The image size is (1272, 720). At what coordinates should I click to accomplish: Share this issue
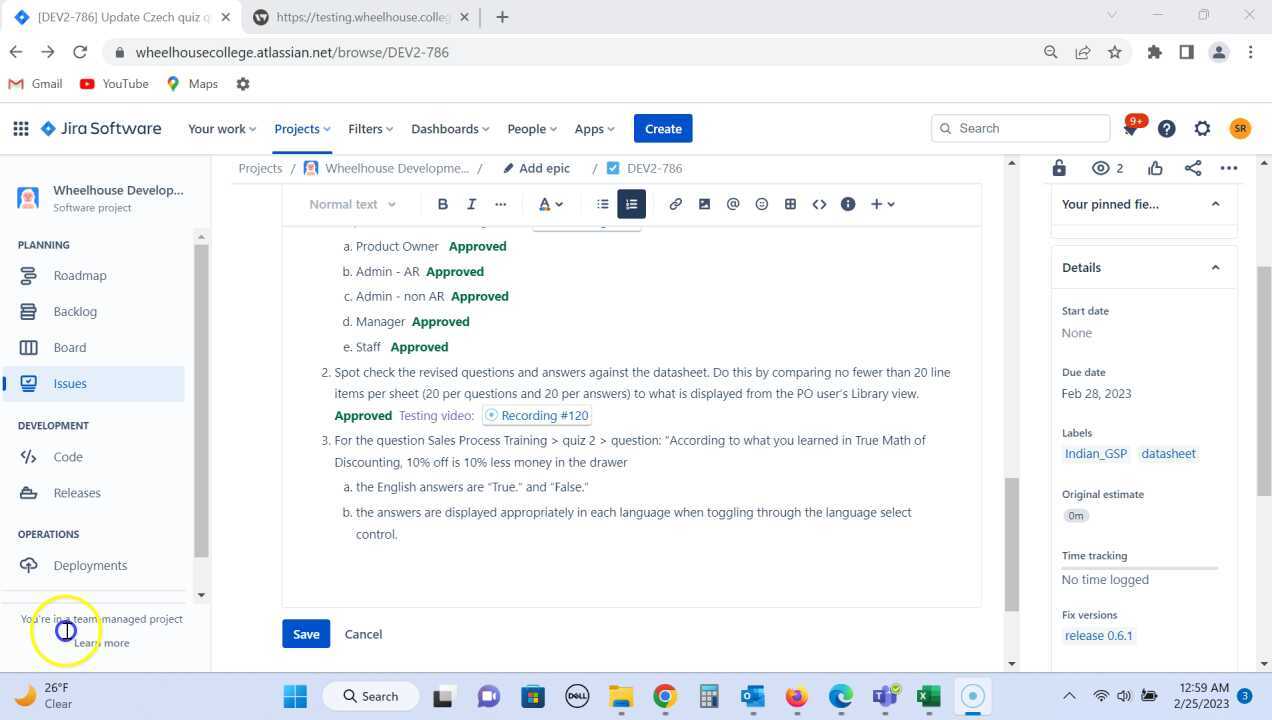pos(1193,168)
